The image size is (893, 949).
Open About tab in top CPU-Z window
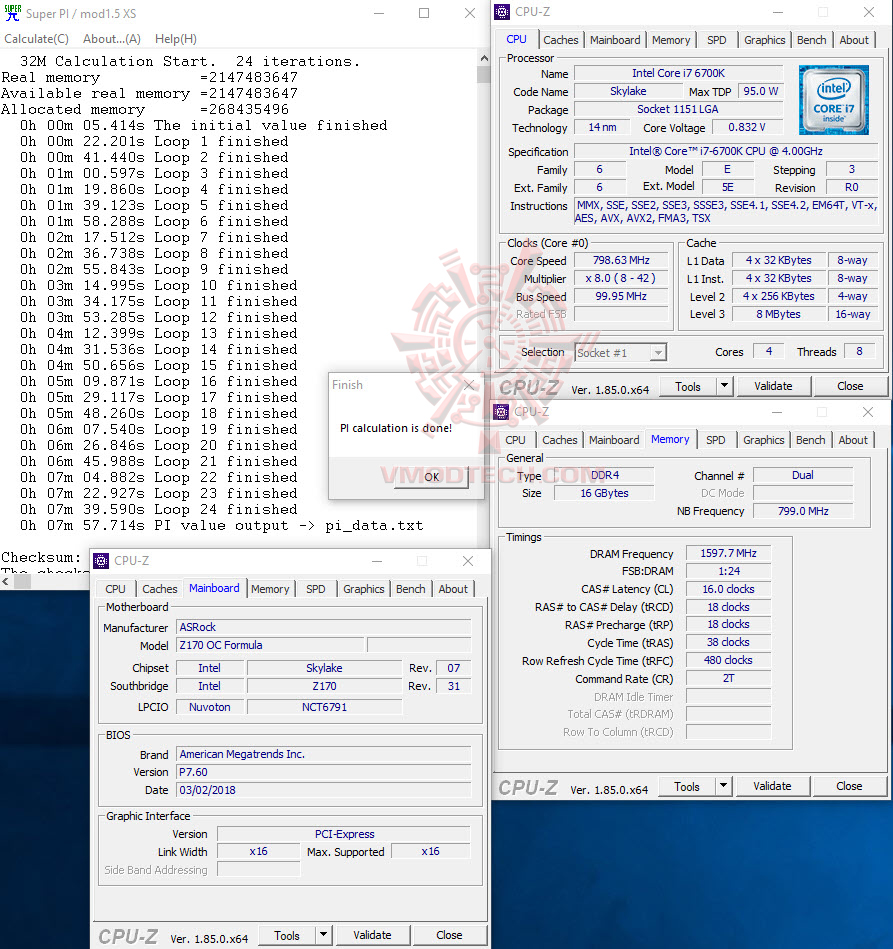tap(854, 40)
